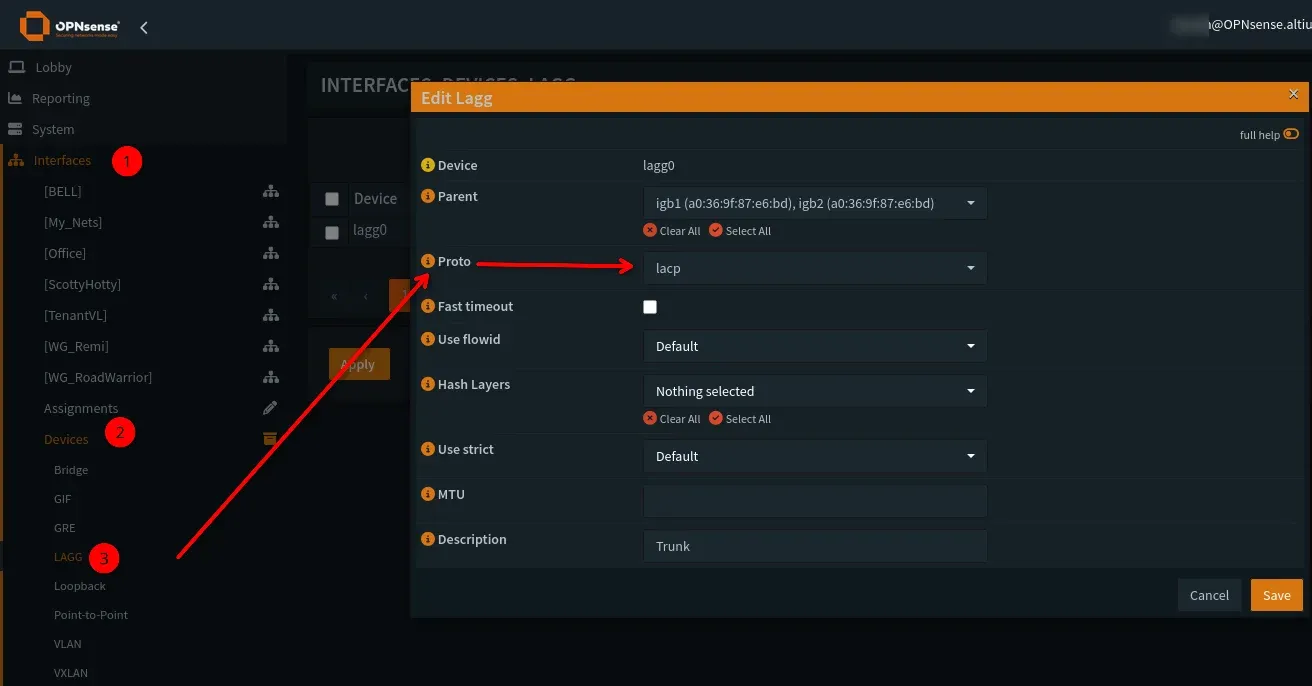Image resolution: width=1312 pixels, height=686 pixels.
Task: Close the Edit Lagg dialog
Action: coord(1294,94)
